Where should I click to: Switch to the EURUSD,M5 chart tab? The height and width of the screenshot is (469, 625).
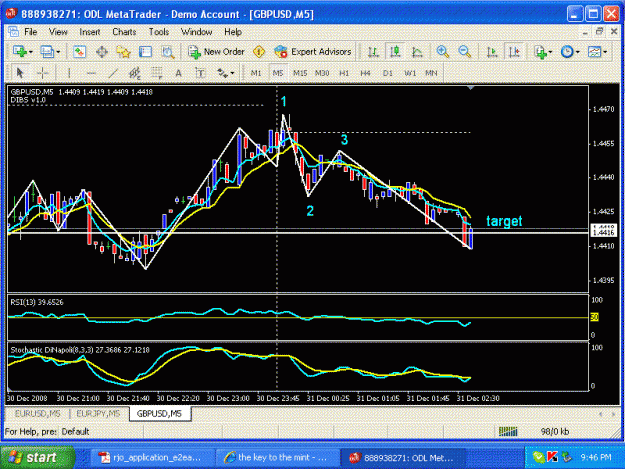coord(37,414)
